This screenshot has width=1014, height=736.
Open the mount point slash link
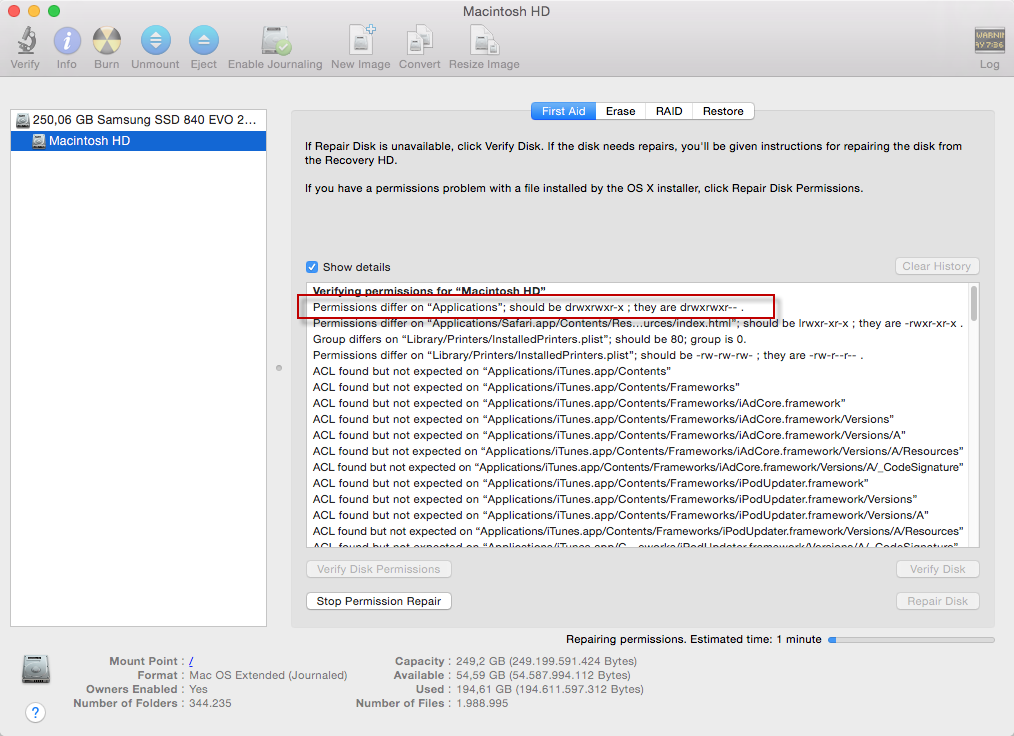(191, 661)
